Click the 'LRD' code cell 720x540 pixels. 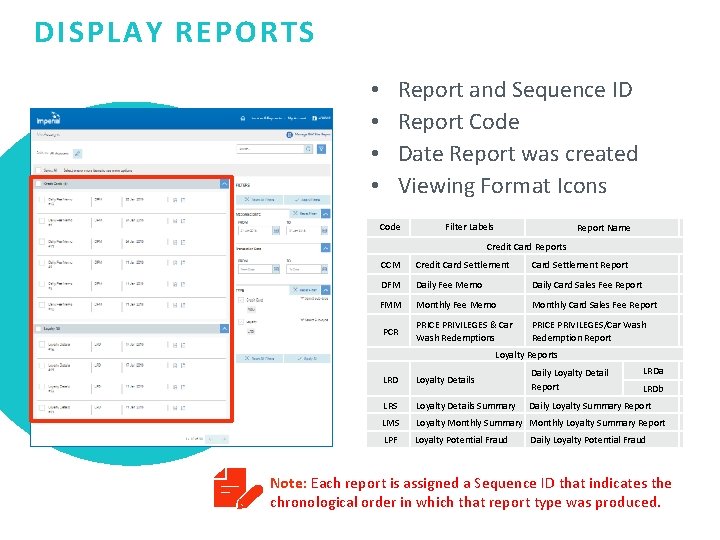390,380
